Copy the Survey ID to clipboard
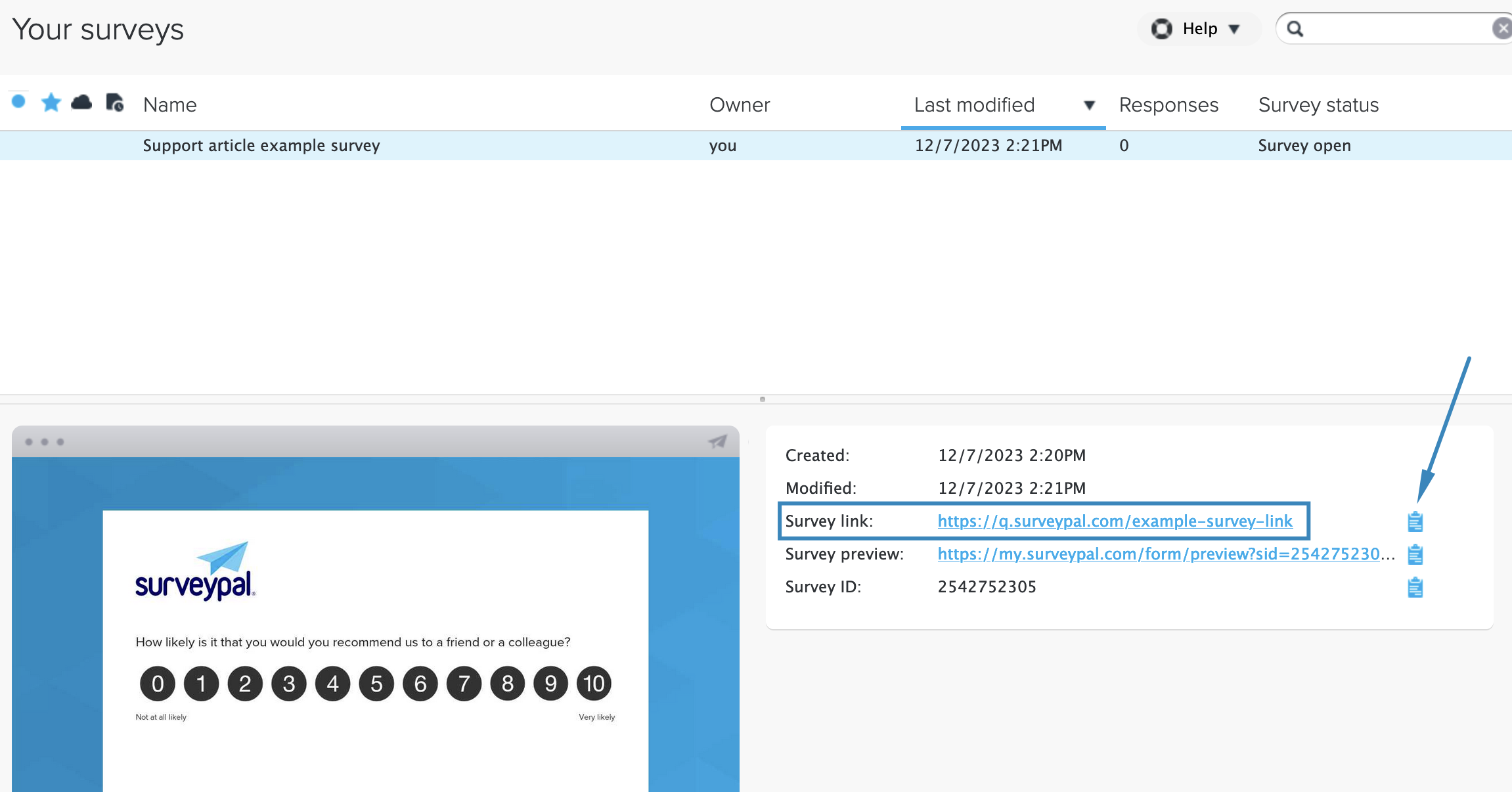 pos(1415,587)
